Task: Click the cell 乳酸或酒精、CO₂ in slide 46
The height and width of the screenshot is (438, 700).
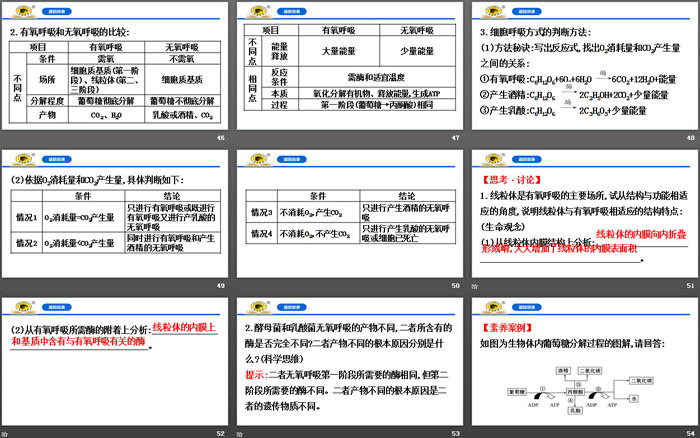Action: (183, 115)
